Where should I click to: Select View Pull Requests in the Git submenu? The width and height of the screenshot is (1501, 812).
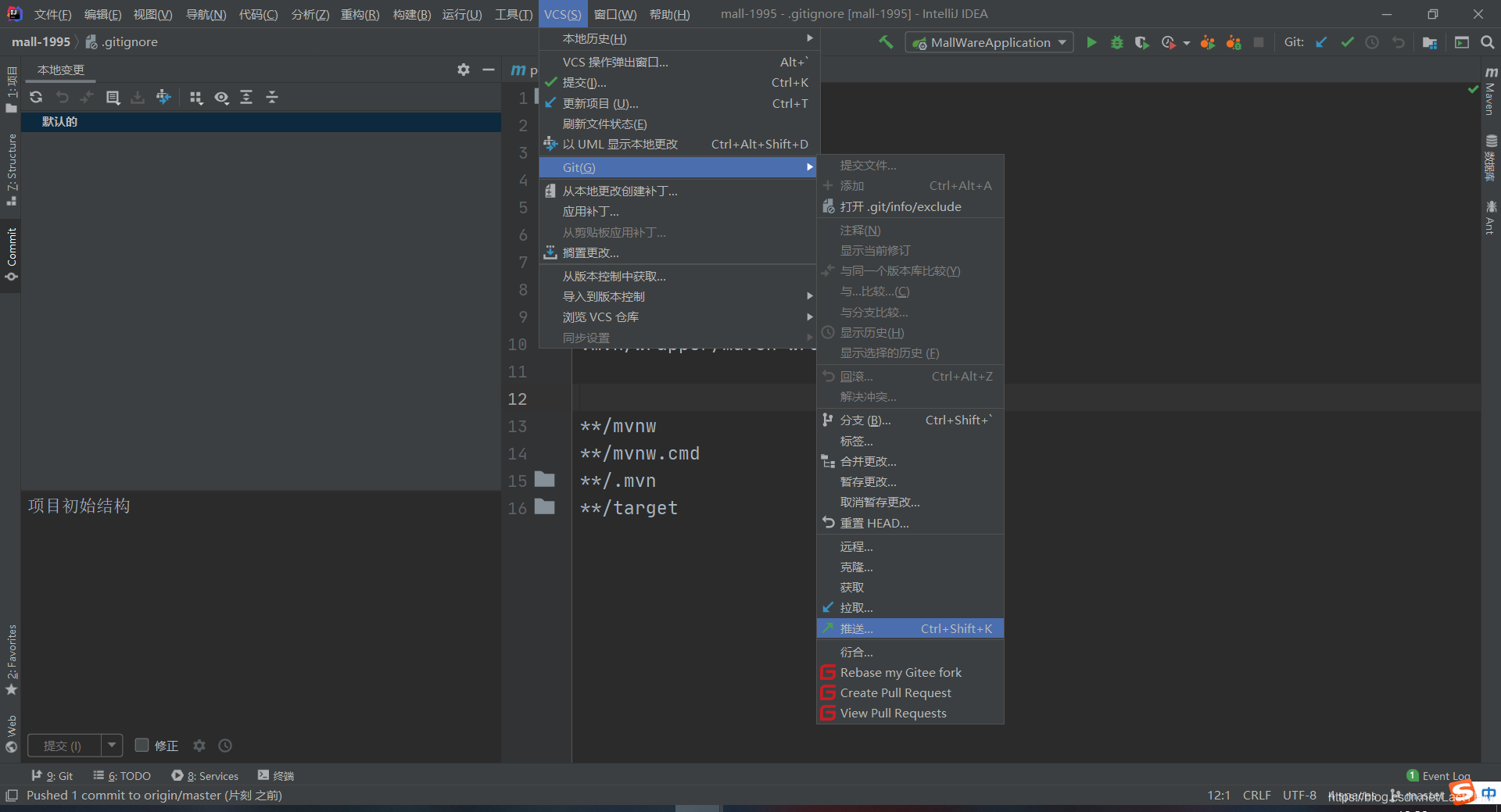[x=910, y=713]
